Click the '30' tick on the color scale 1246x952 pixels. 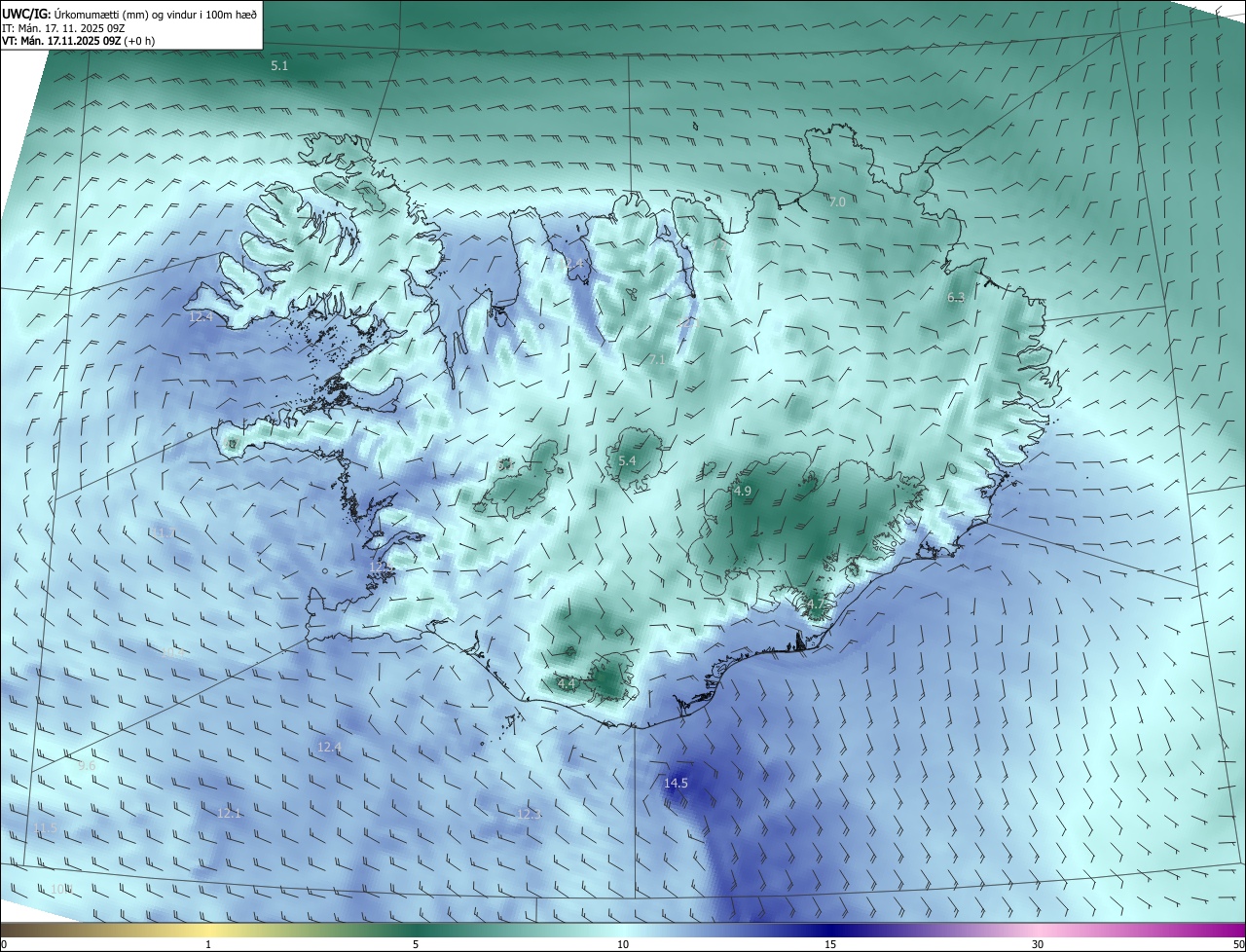[1038, 944]
